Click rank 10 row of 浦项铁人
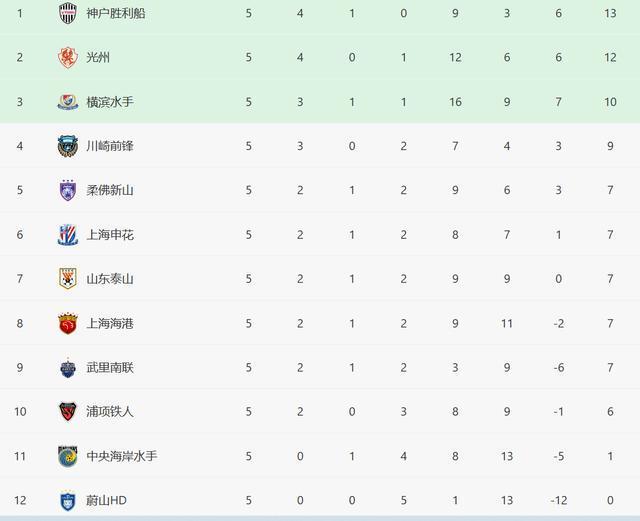The height and width of the screenshot is (521, 640). click(320, 412)
